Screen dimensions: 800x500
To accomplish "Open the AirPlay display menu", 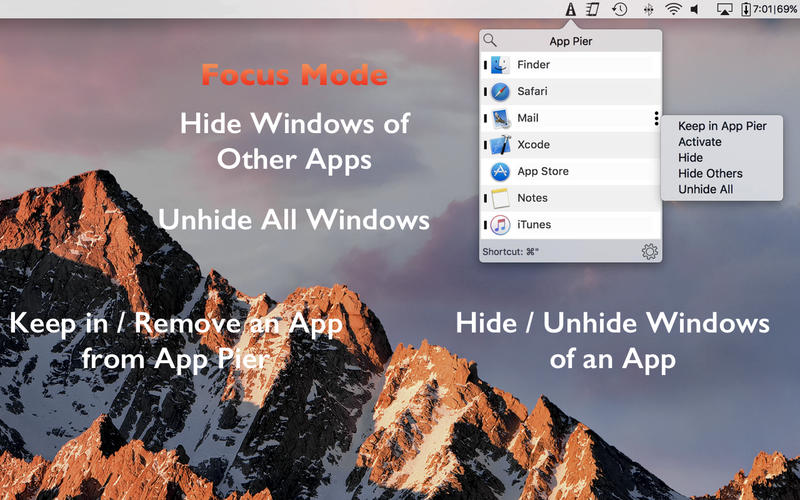I will coord(725,10).
